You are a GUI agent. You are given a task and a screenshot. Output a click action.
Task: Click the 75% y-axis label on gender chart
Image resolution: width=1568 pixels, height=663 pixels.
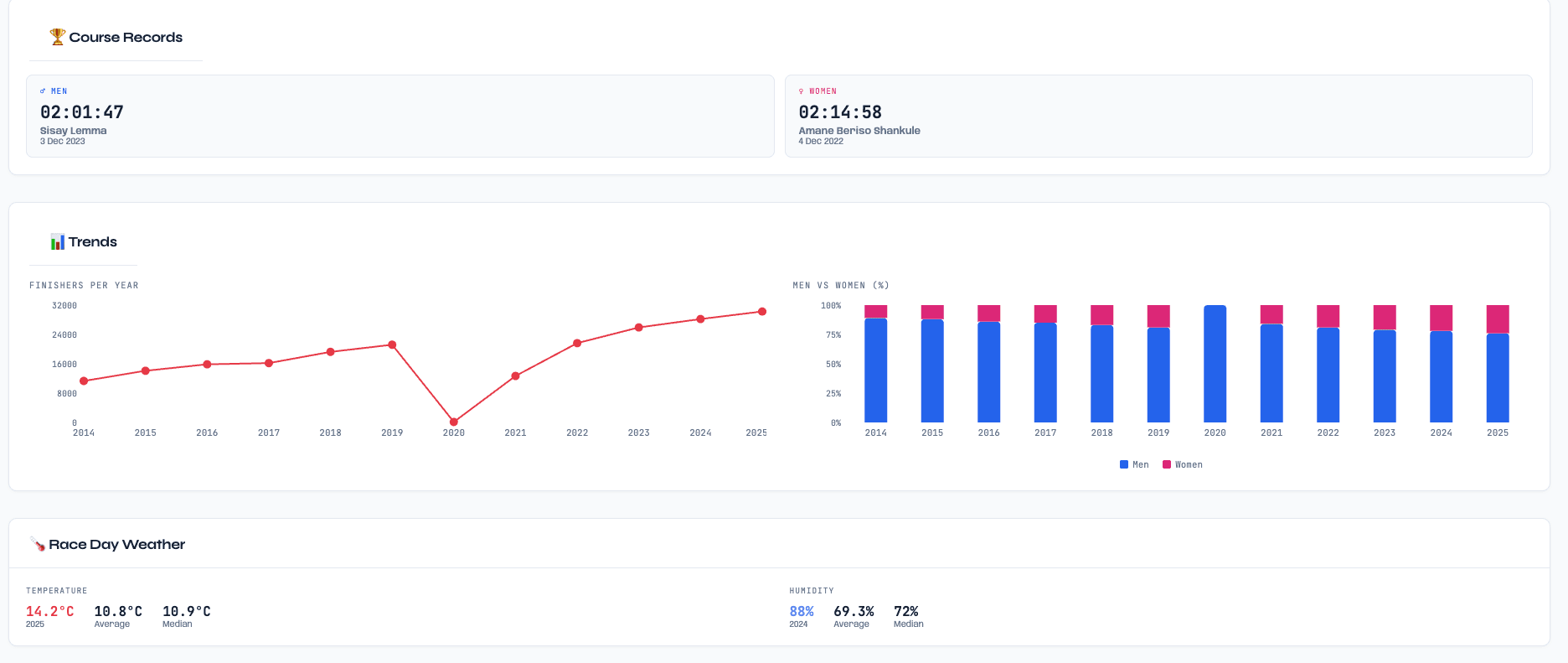coord(833,335)
